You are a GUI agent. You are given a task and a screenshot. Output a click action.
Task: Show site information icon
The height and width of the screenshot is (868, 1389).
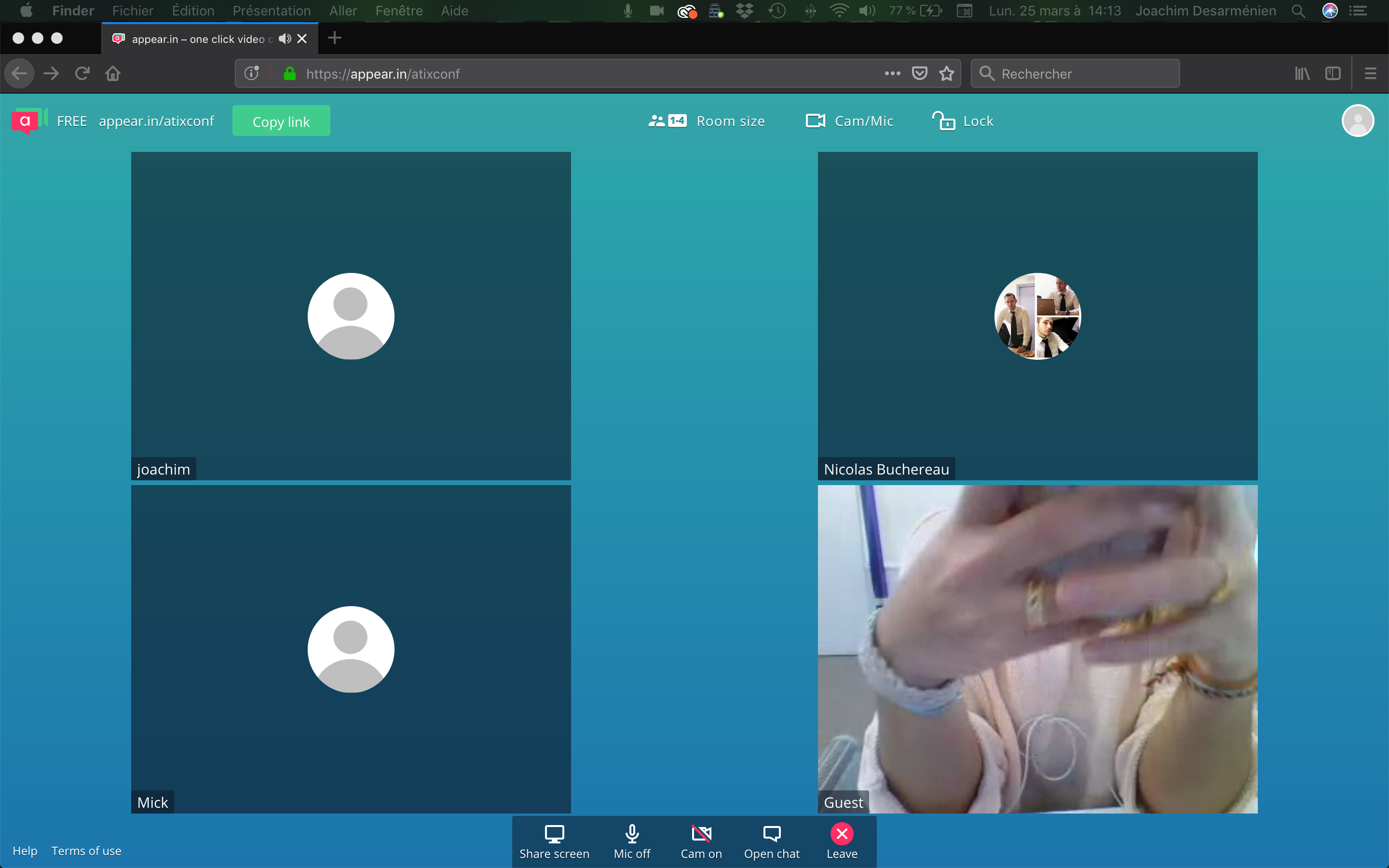(x=251, y=73)
